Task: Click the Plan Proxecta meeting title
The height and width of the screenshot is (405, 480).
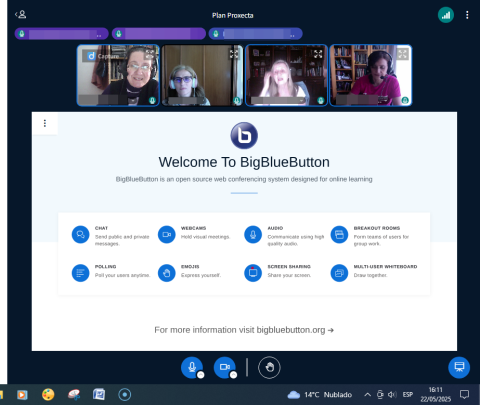Action: (x=233, y=15)
